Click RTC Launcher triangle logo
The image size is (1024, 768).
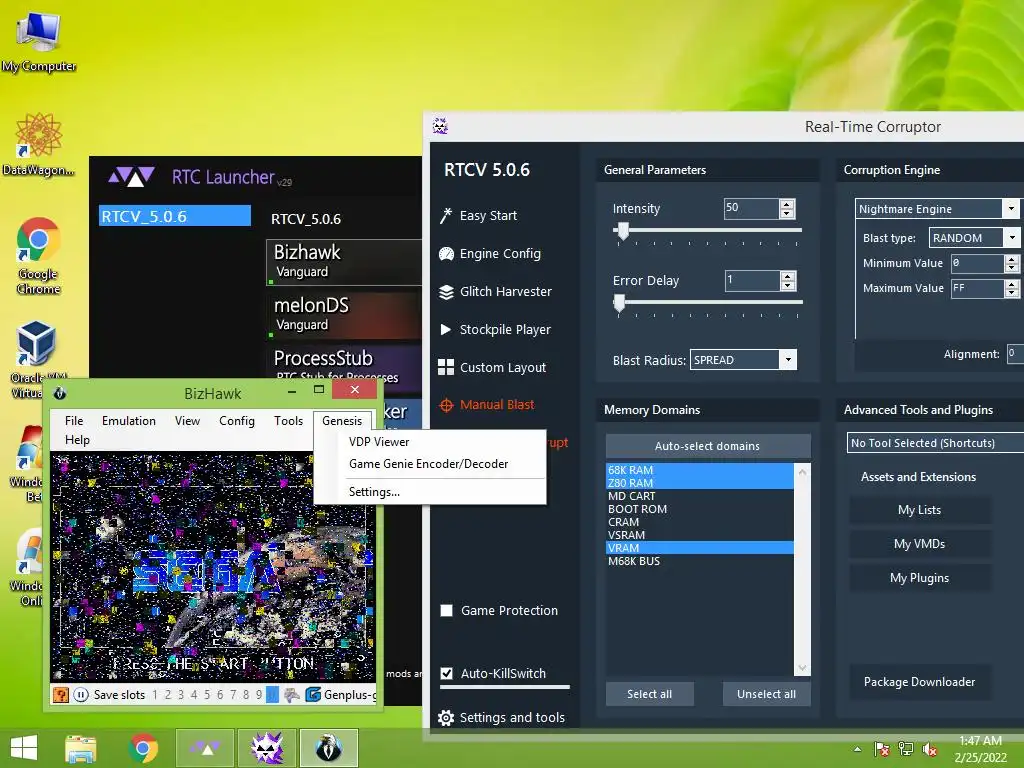[131, 176]
